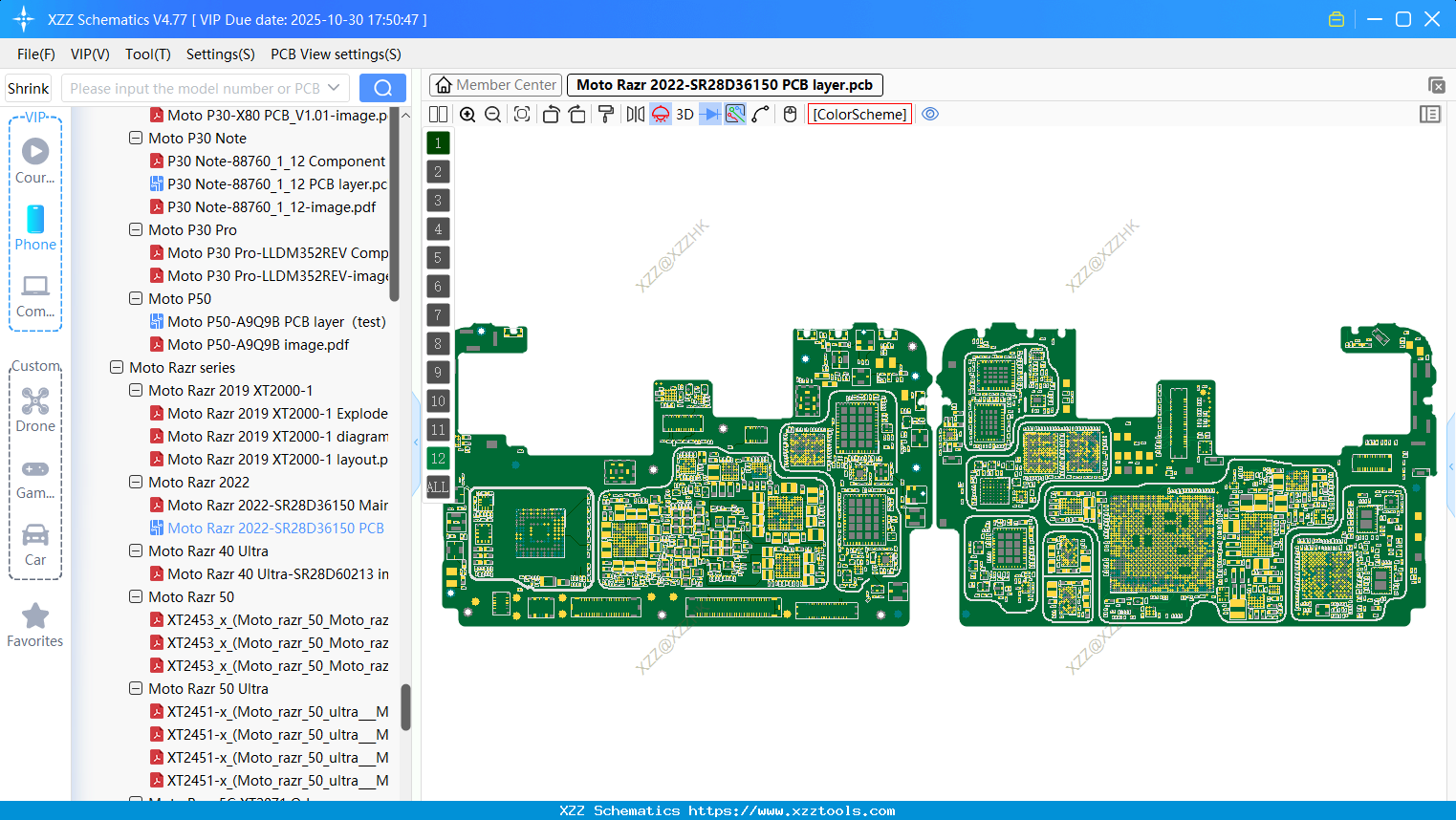
Task: Select the Zoom In tool
Action: click(467, 114)
